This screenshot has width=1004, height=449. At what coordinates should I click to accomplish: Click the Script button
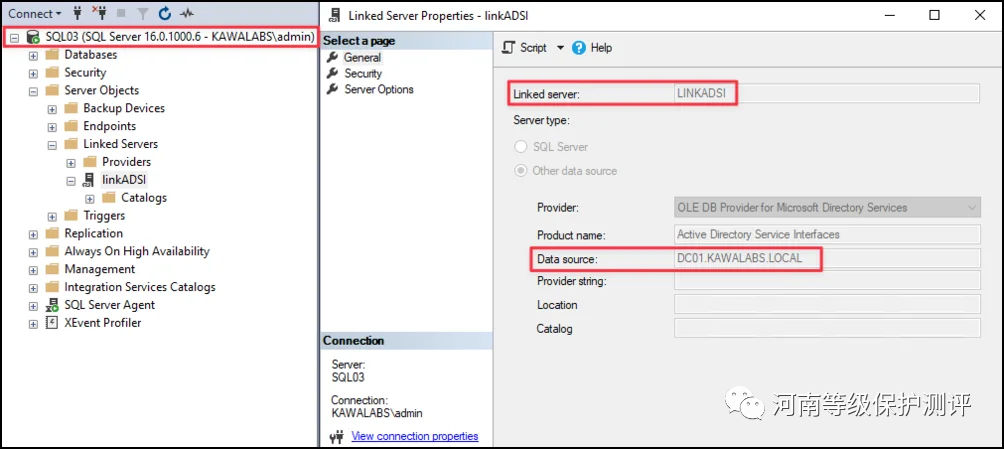tap(525, 48)
